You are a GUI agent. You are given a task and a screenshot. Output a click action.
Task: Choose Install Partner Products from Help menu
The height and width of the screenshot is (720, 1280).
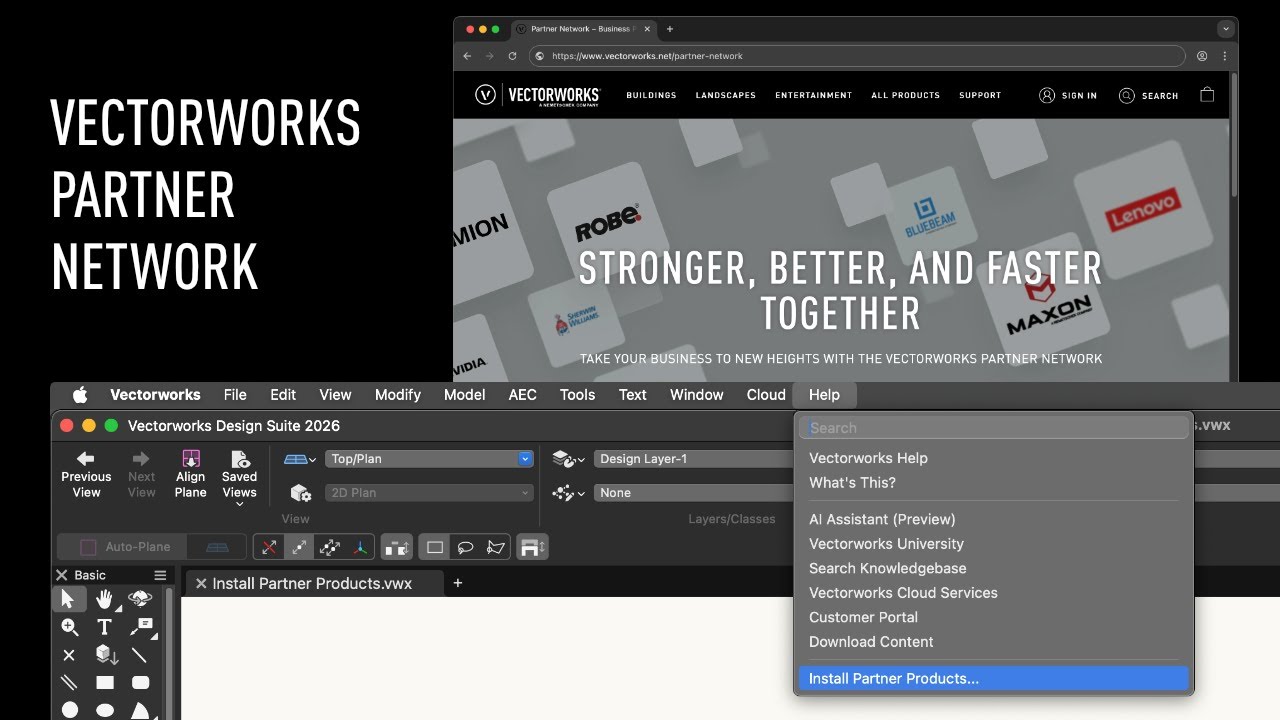(x=994, y=678)
